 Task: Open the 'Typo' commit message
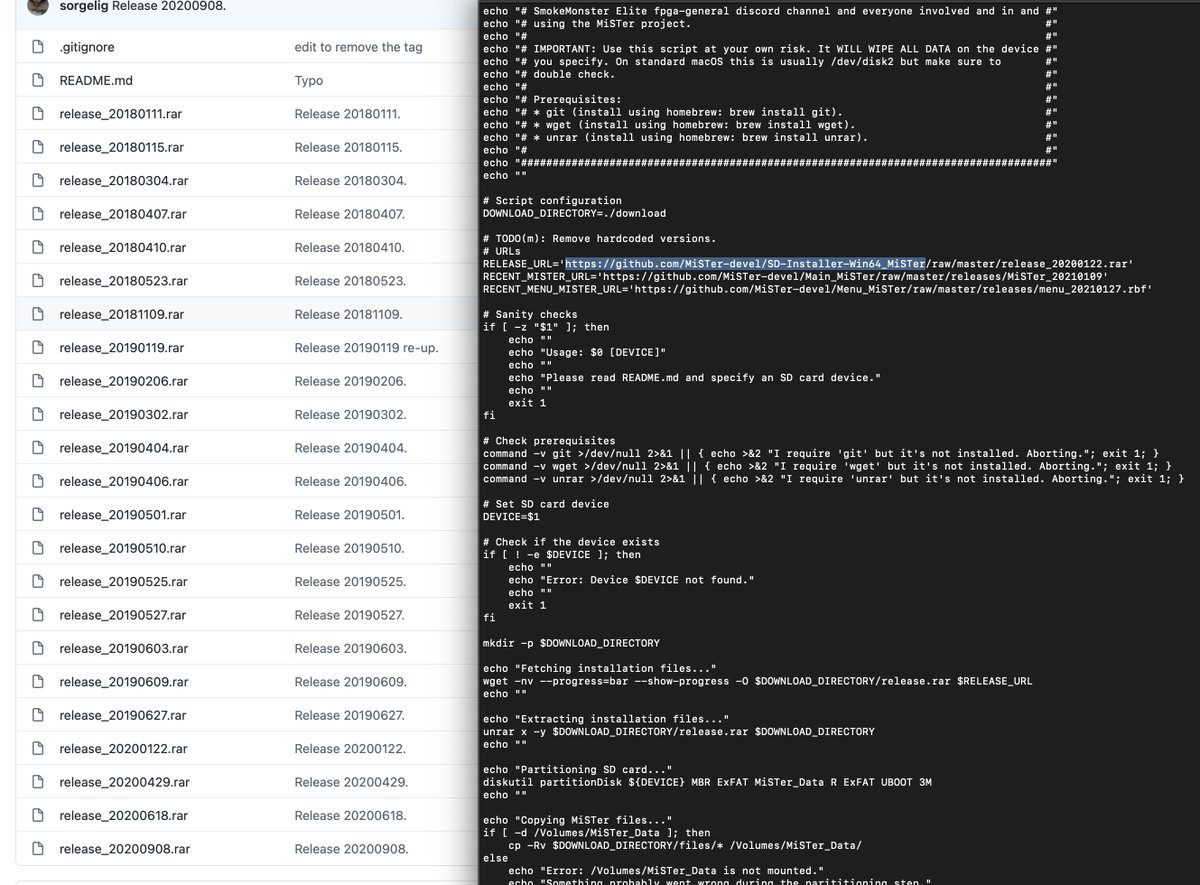[x=309, y=80]
